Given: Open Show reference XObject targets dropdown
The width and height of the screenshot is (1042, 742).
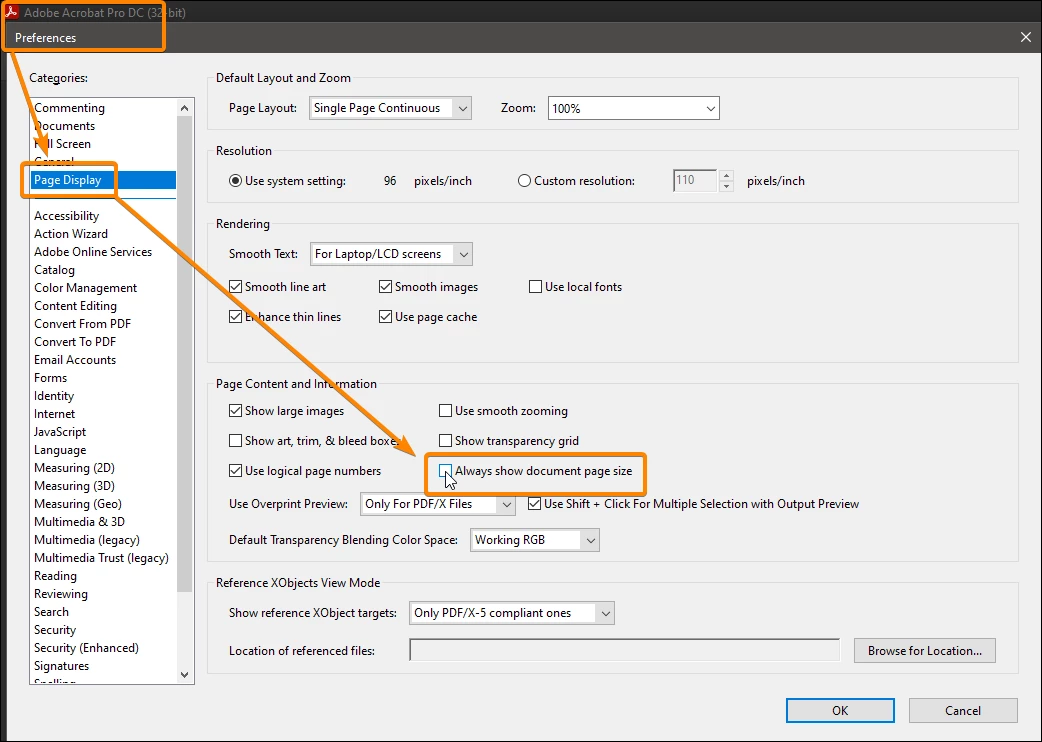Looking at the screenshot, I should coord(512,613).
